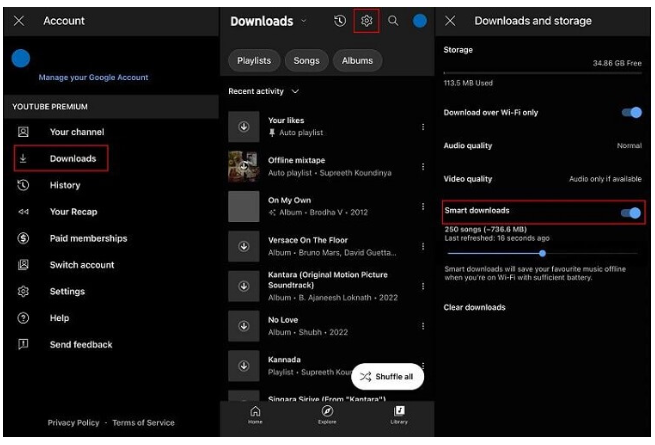Viewport: 655px width, 445px height.
Task: Adjust the smart downloads song count slider
Action: pos(542,253)
